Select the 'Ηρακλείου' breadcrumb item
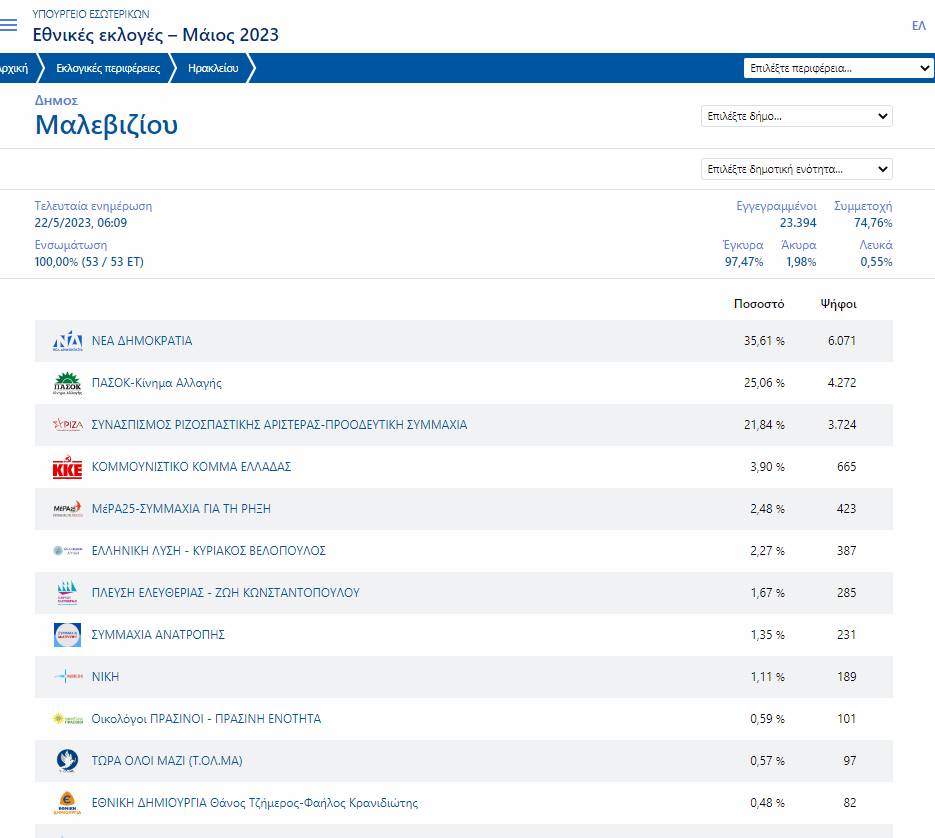 [213, 68]
